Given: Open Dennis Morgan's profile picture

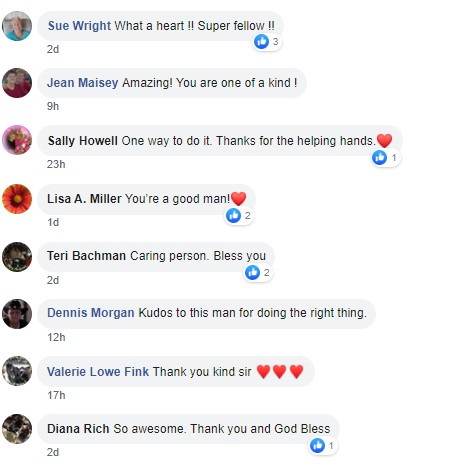Looking at the screenshot, I should pos(17,314).
